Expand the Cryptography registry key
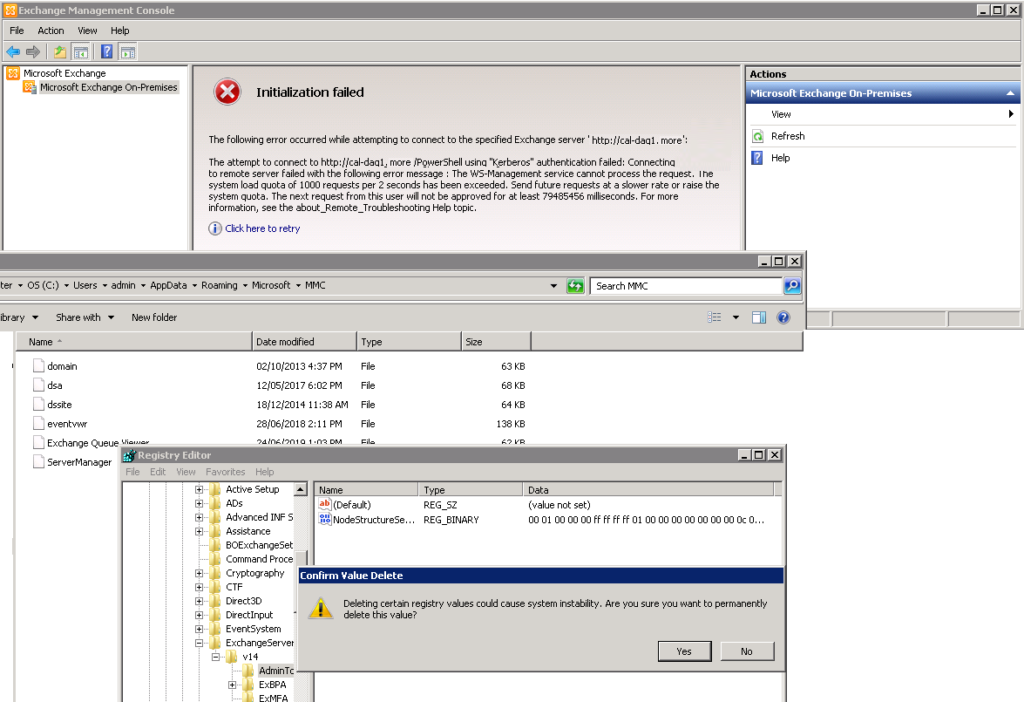 pos(200,574)
